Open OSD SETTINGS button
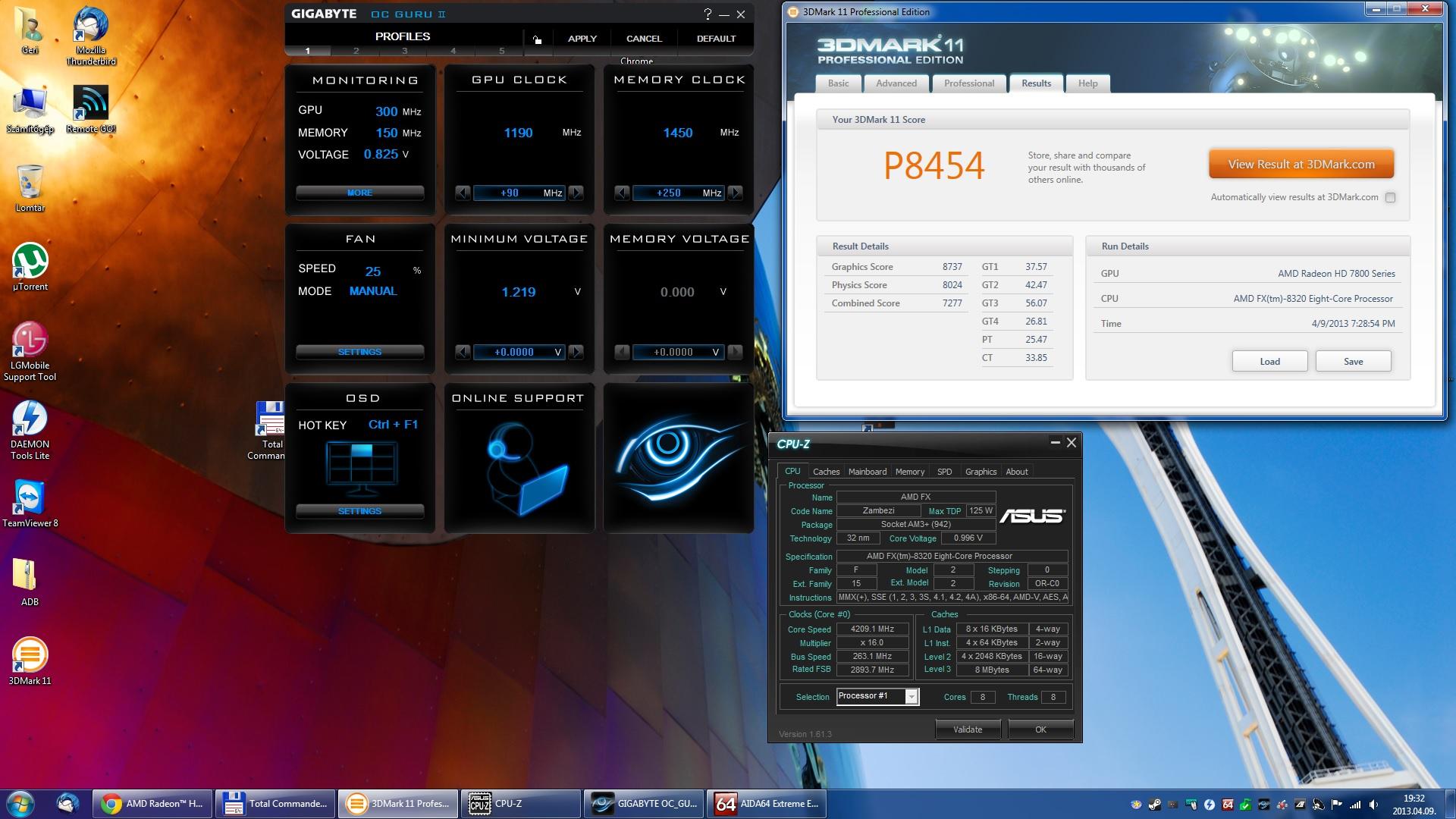 (x=359, y=511)
